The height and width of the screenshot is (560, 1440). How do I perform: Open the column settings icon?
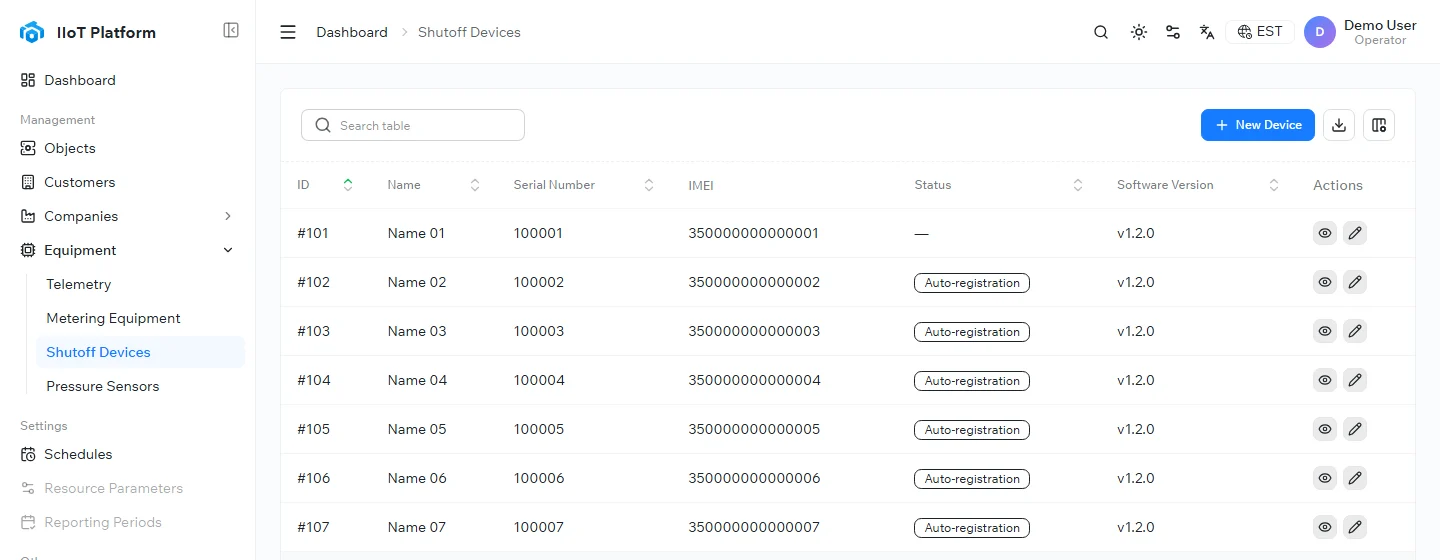point(1379,125)
